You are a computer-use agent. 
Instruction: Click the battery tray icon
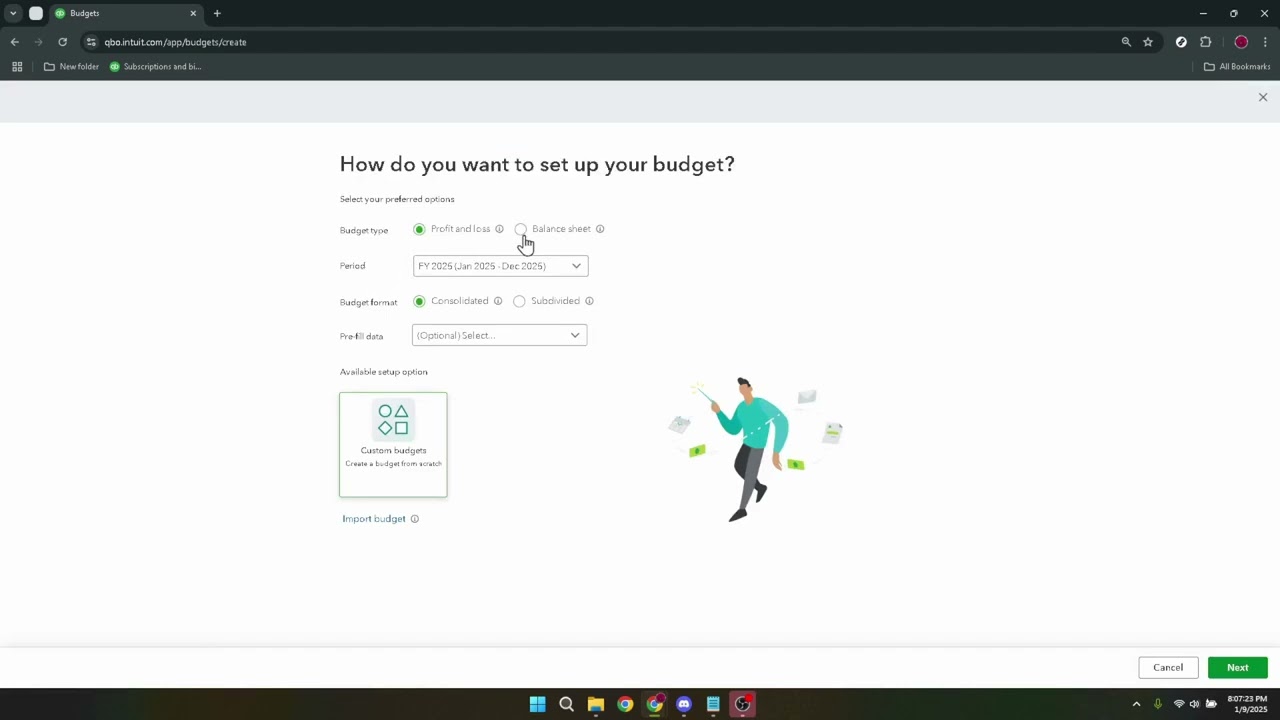coord(1211,704)
